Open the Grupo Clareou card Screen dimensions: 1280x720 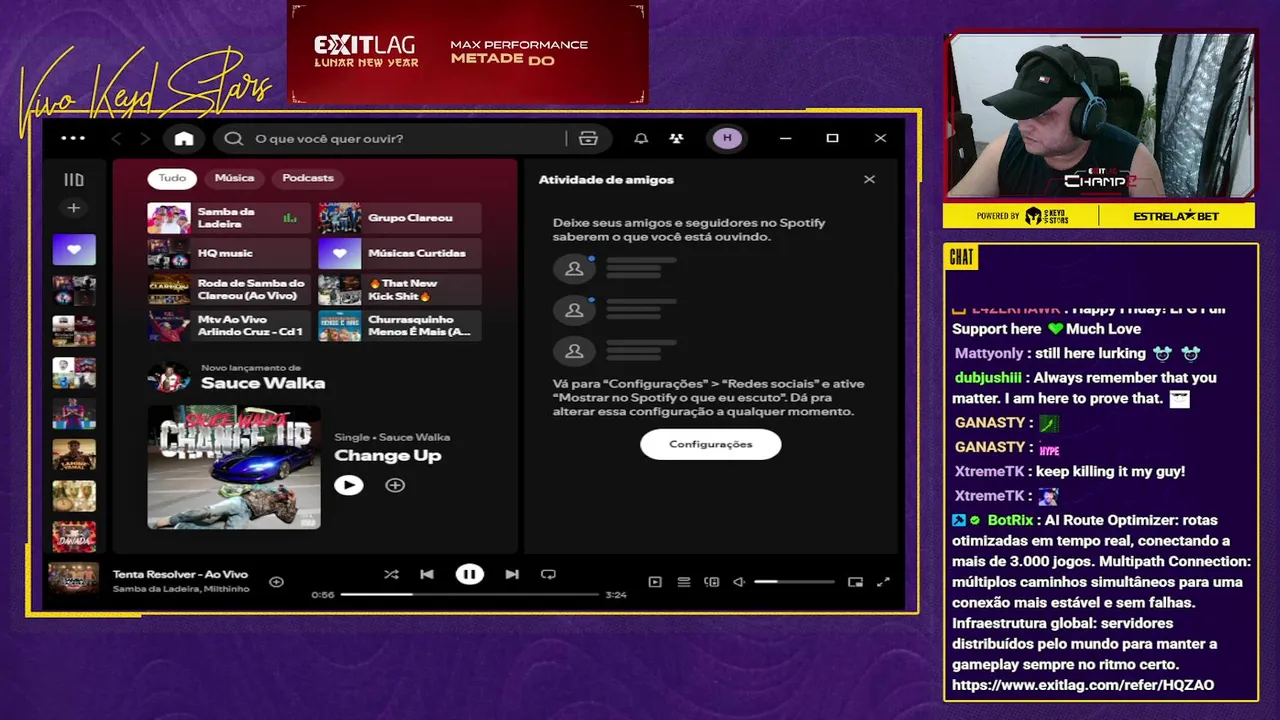pyautogui.click(x=400, y=218)
